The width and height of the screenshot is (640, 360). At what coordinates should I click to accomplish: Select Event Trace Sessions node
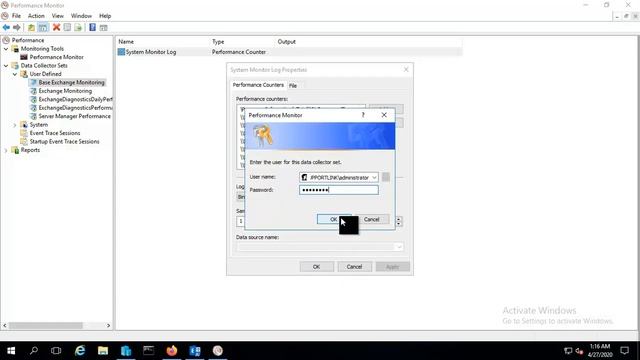click(55, 133)
